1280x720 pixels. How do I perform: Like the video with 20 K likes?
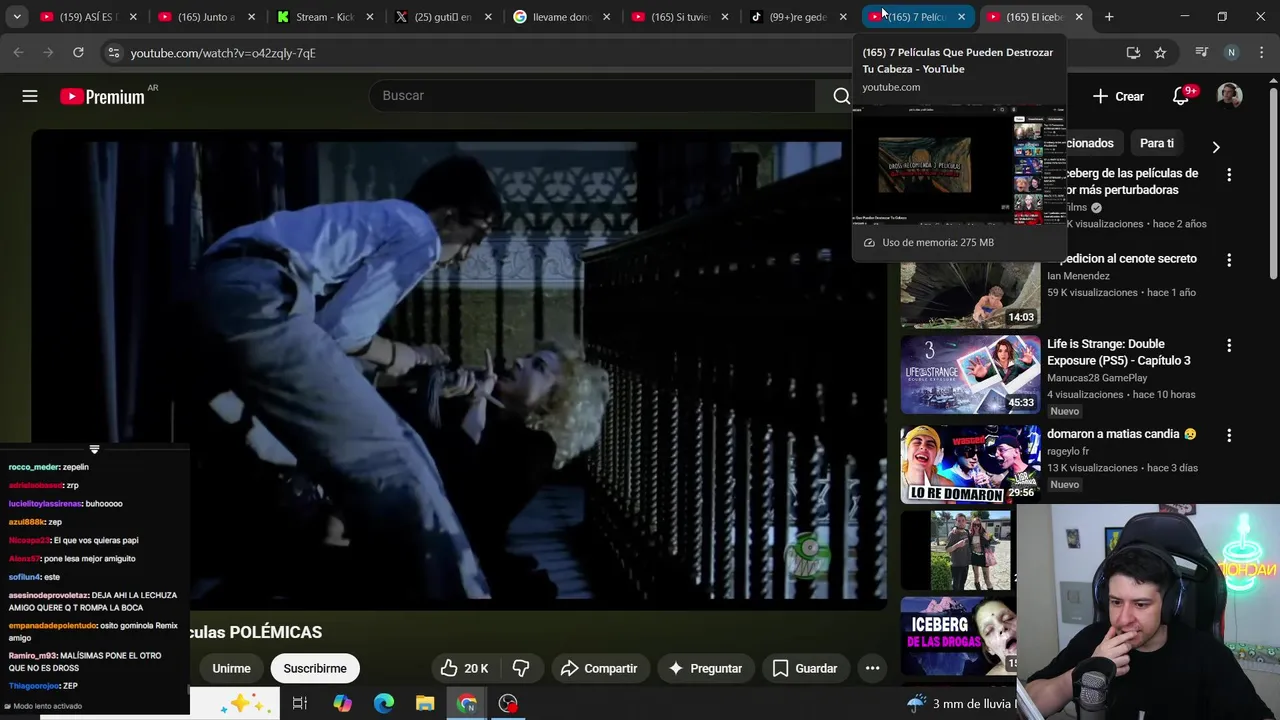pos(465,668)
